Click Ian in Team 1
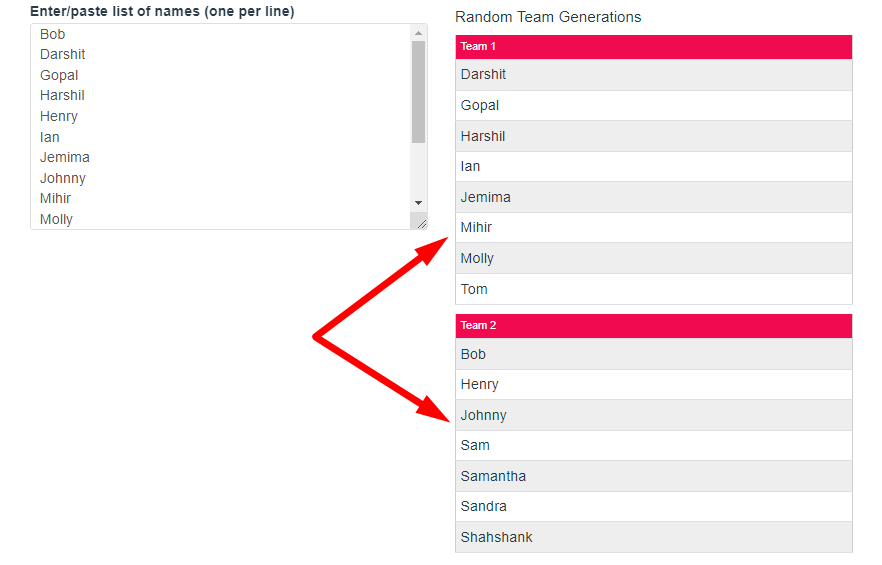This screenshot has width=882, height=565. tap(654, 167)
